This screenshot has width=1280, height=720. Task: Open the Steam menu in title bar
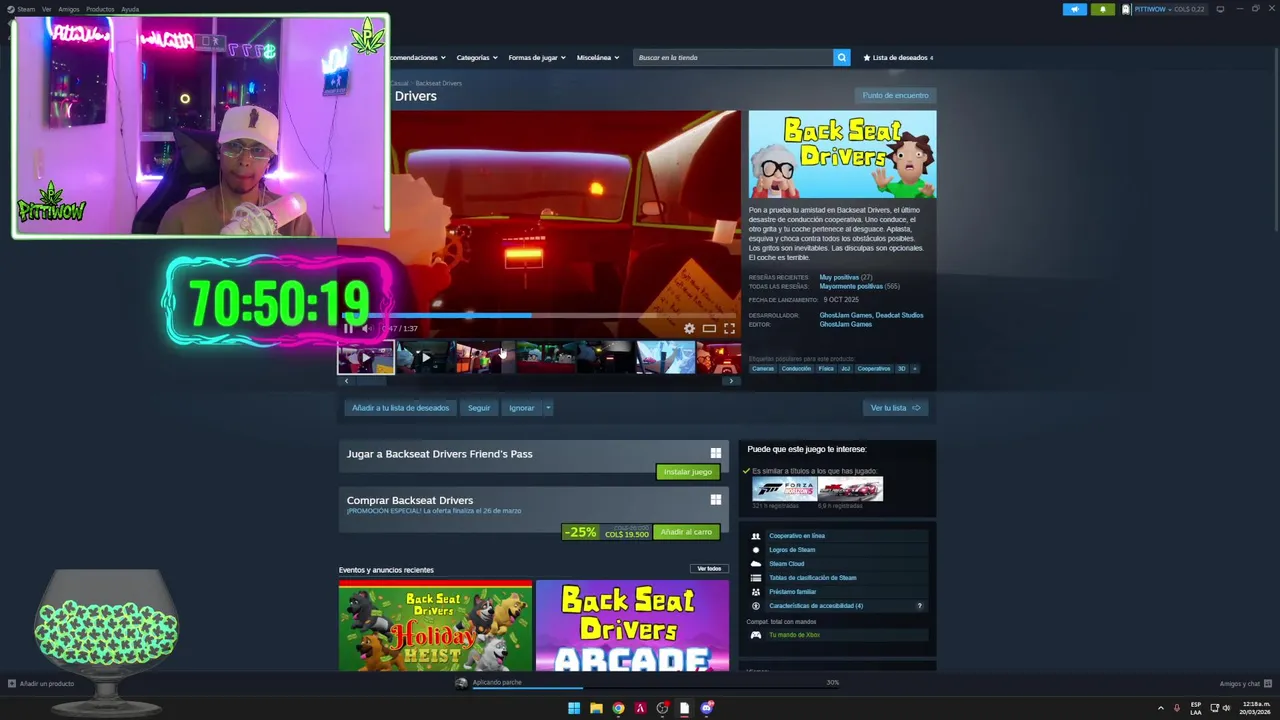point(25,9)
